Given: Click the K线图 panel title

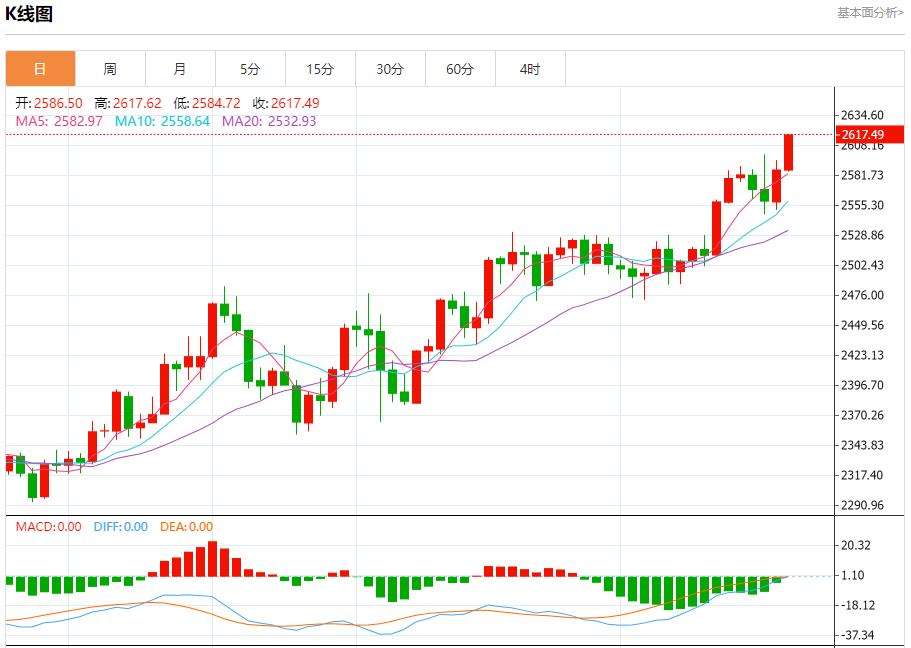Looking at the screenshot, I should 29,14.
